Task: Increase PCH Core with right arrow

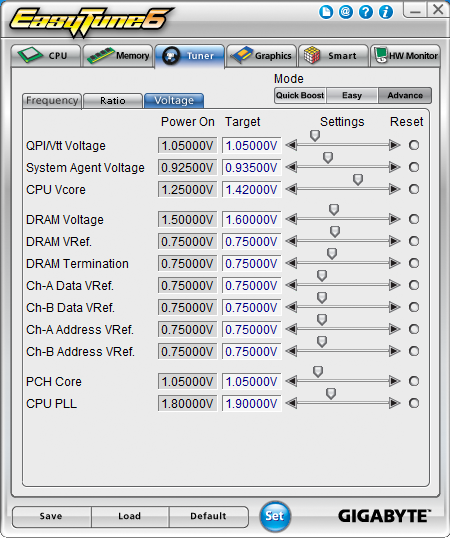Action: pos(394,381)
